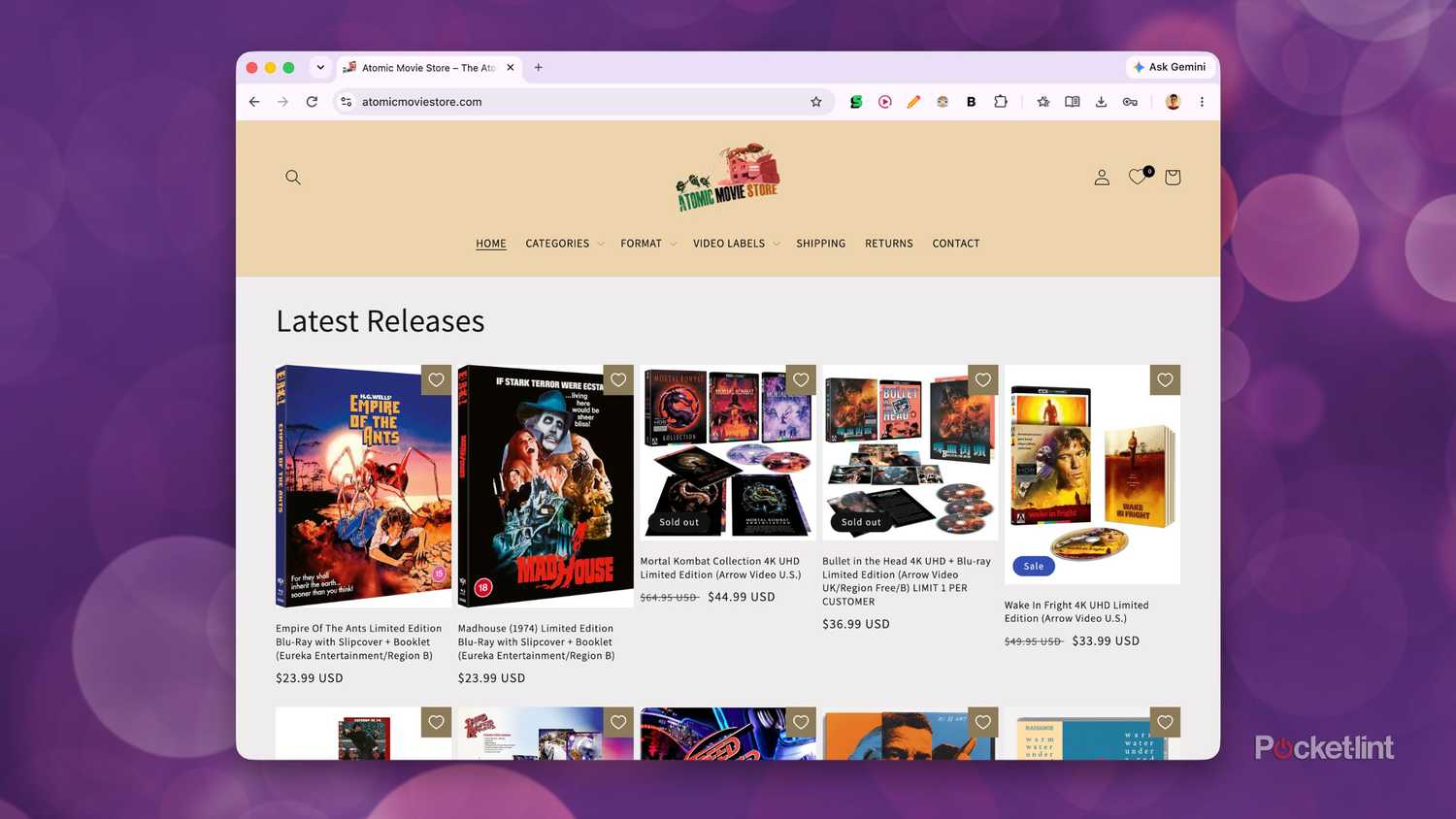
Task: Click the red play-circle extension icon
Action: click(885, 102)
